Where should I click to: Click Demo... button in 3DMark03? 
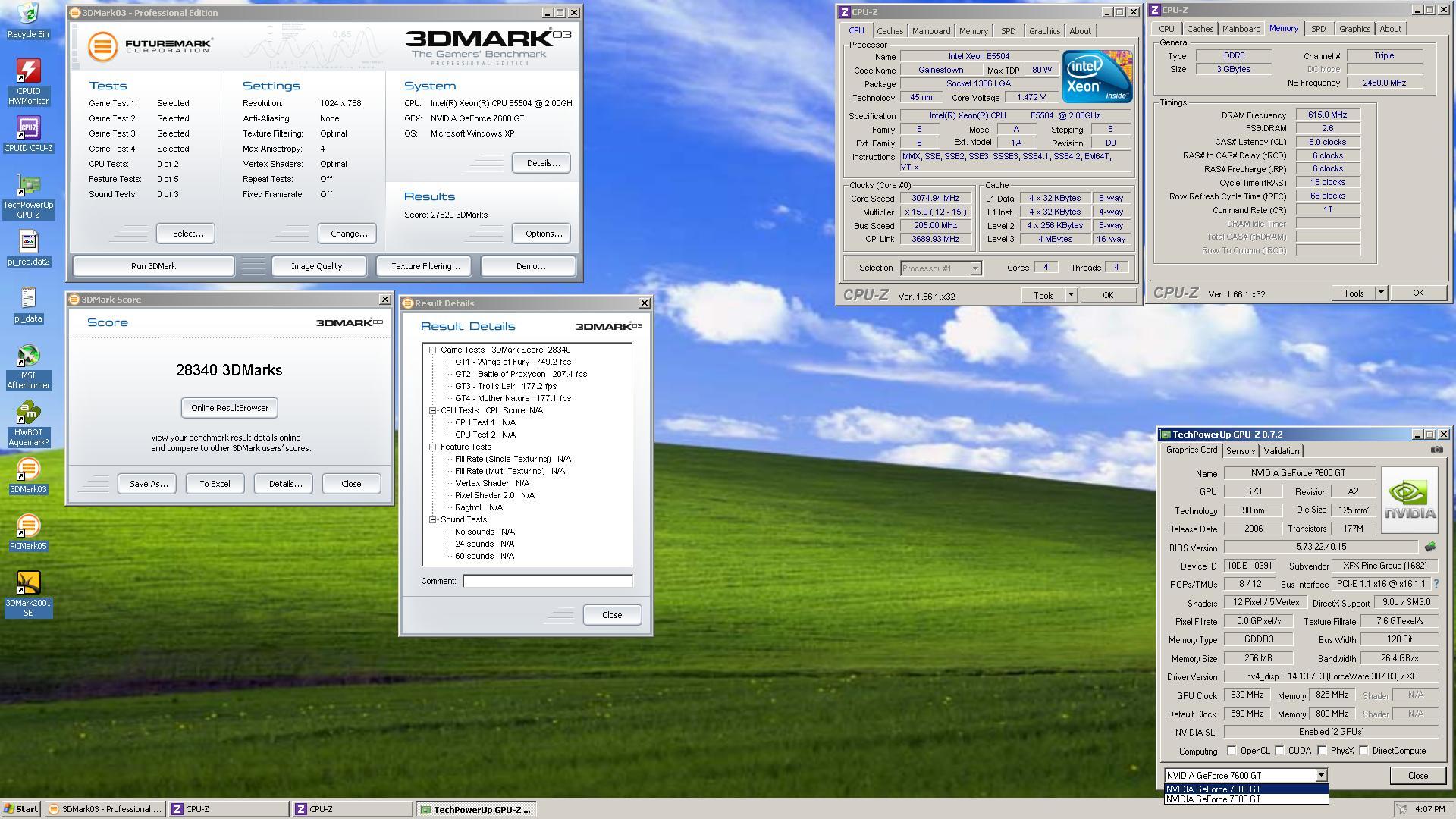coord(529,266)
